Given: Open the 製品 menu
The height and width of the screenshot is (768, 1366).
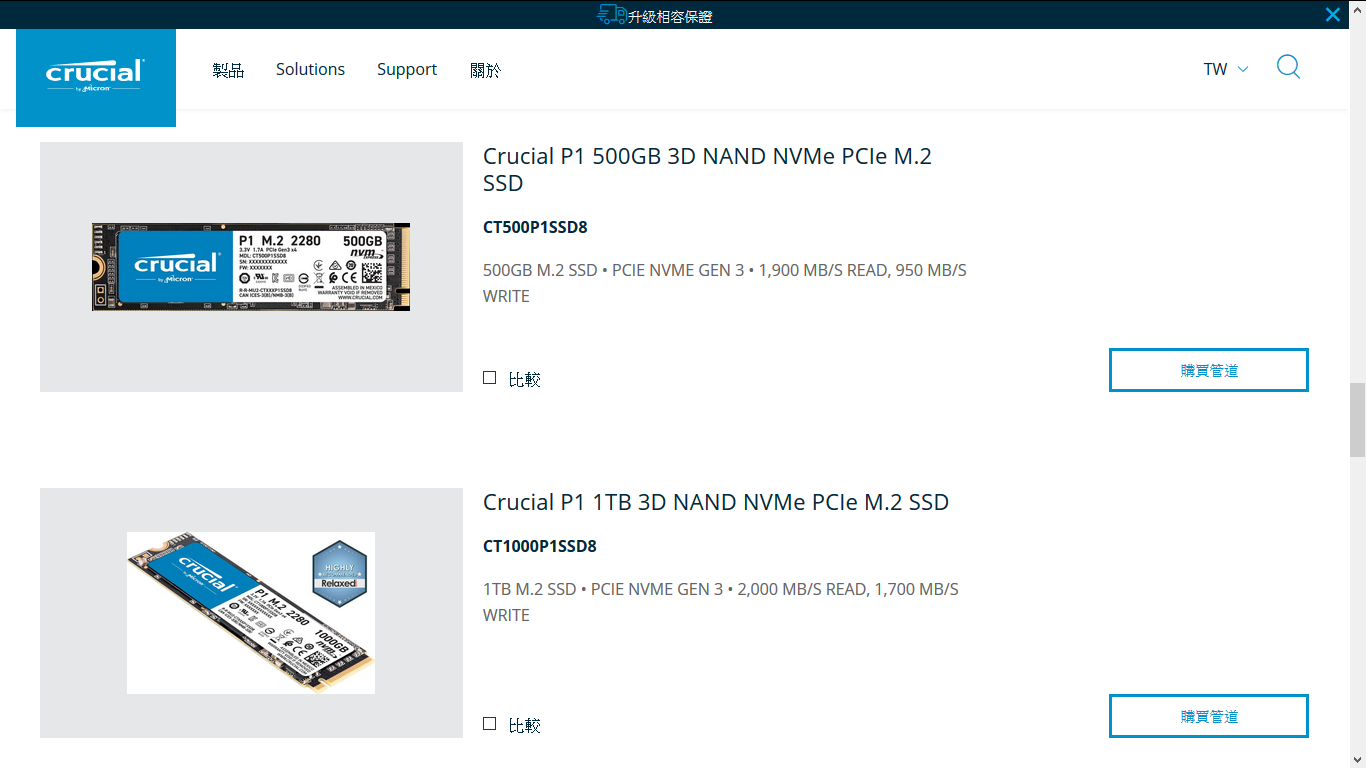Looking at the screenshot, I should tap(228, 69).
